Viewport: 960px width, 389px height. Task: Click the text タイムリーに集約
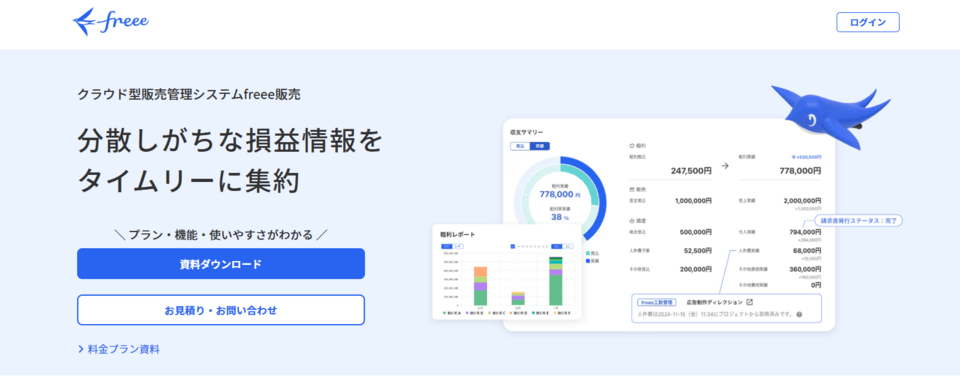coord(189,181)
